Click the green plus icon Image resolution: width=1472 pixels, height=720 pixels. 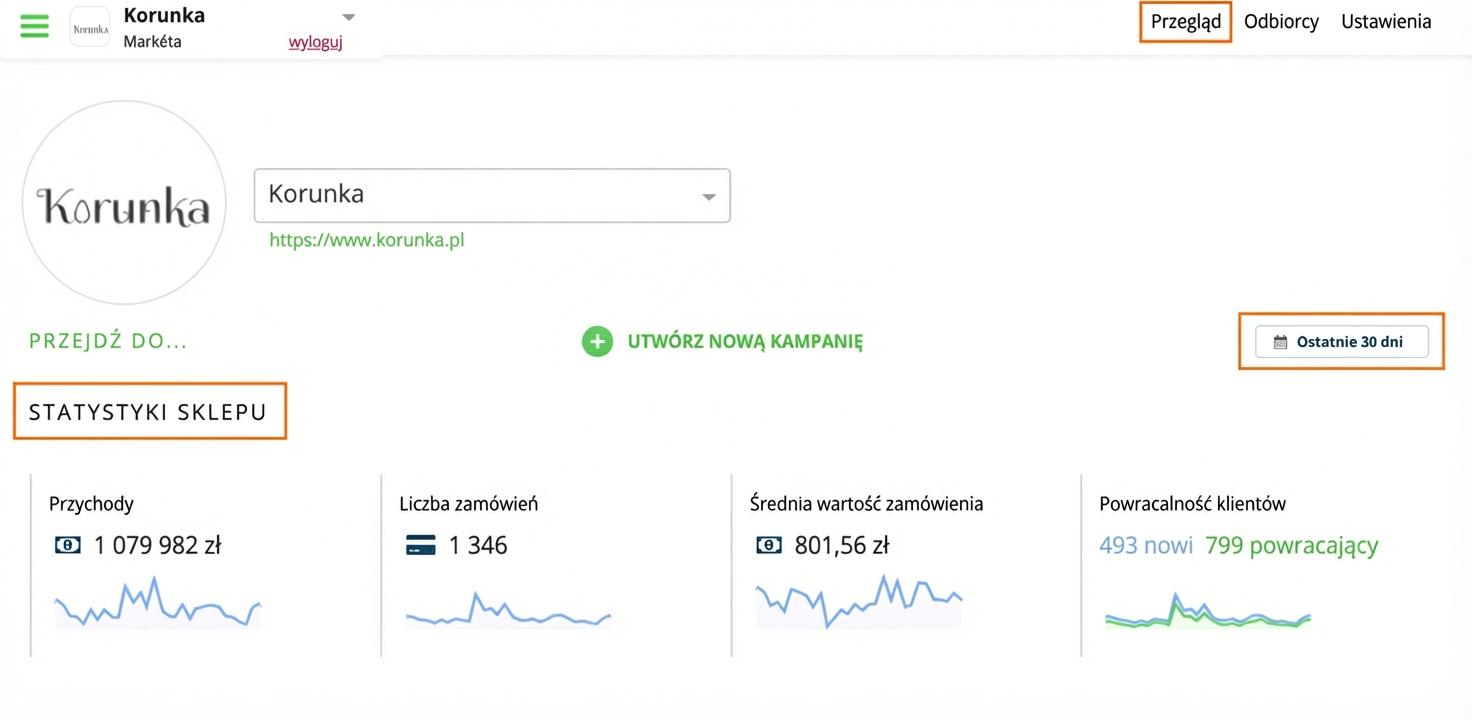point(597,342)
